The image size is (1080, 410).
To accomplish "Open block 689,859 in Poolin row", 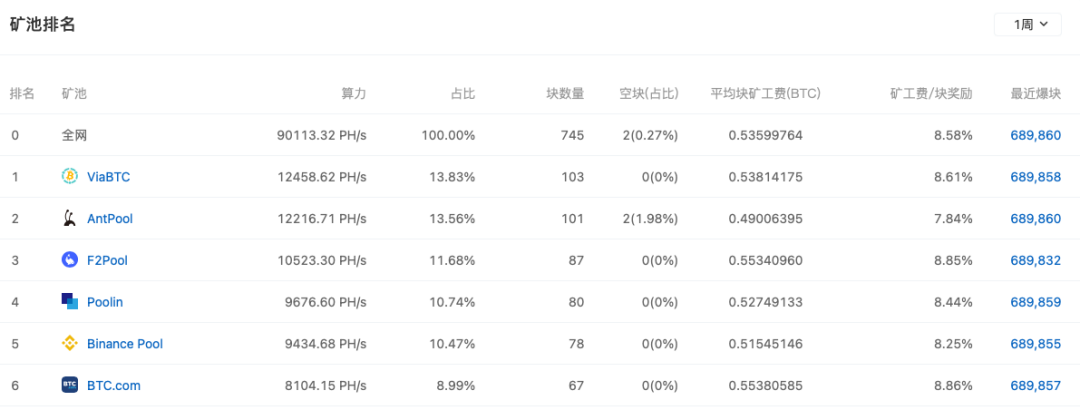I will pyautogui.click(x=1035, y=302).
